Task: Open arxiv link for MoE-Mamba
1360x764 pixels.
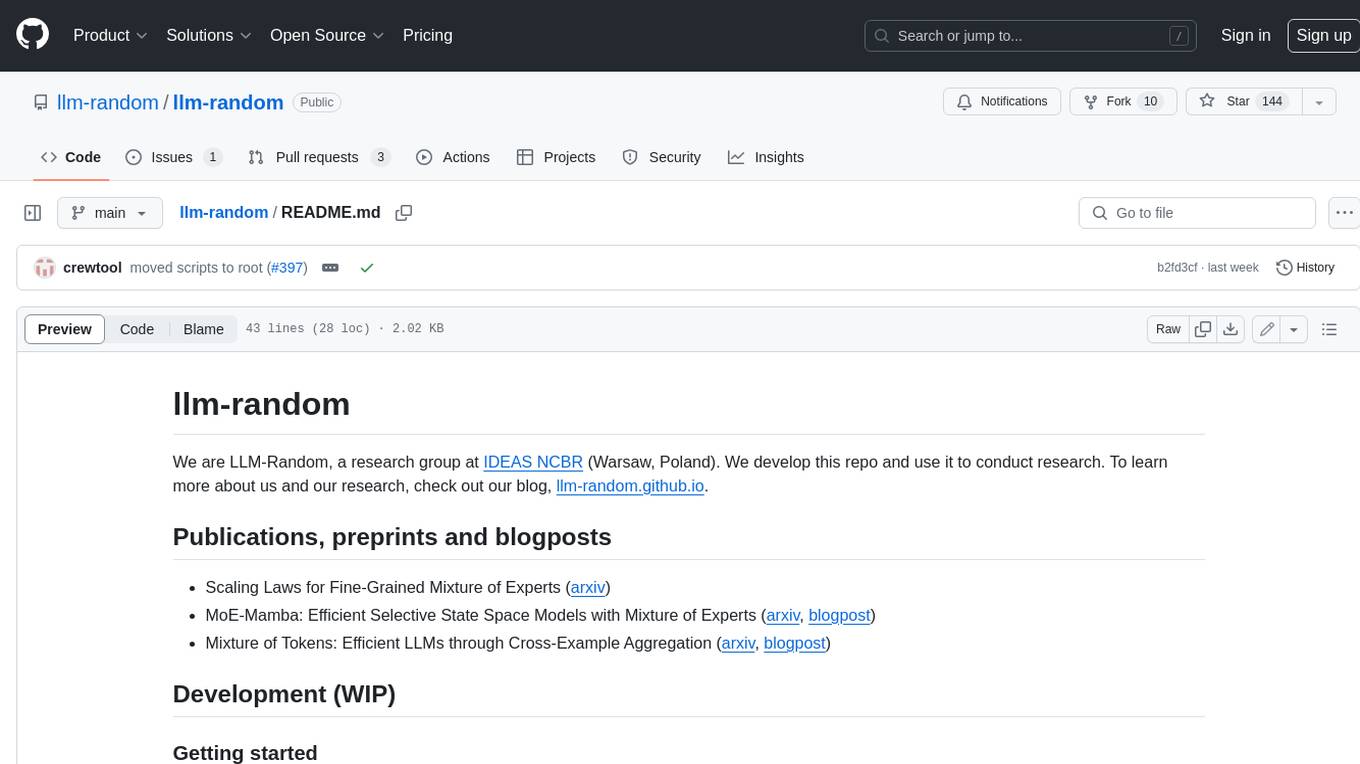Action: pyautogui.click(x=783, y=615)
